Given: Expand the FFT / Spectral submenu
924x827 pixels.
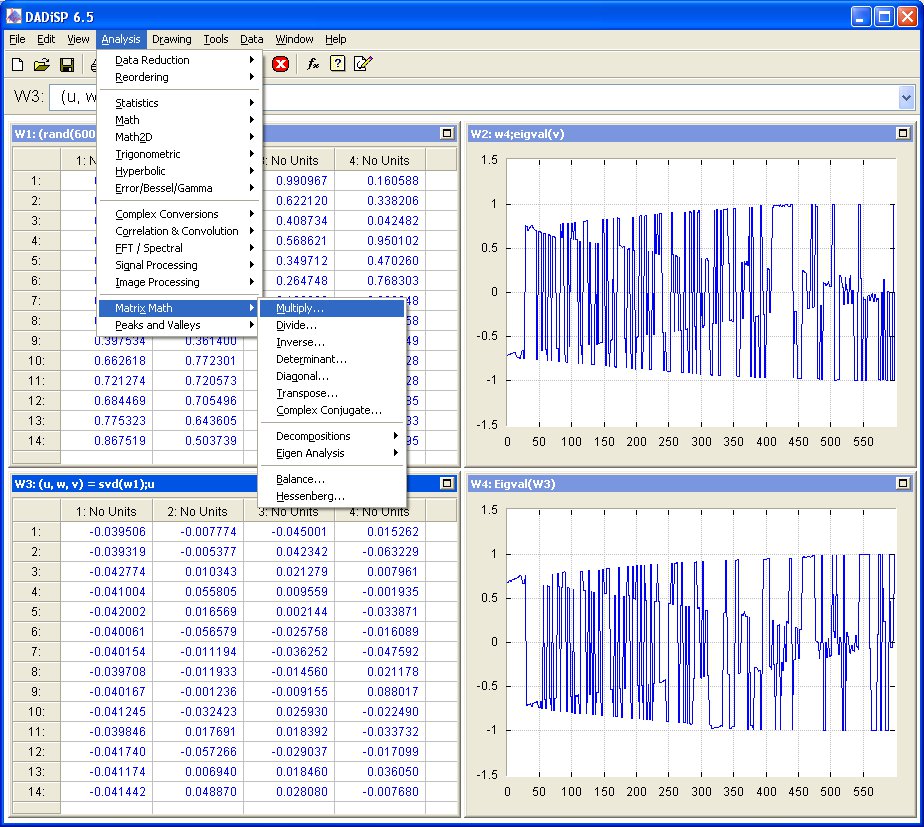Looking at the screenshot, I should tap(179, 248).
